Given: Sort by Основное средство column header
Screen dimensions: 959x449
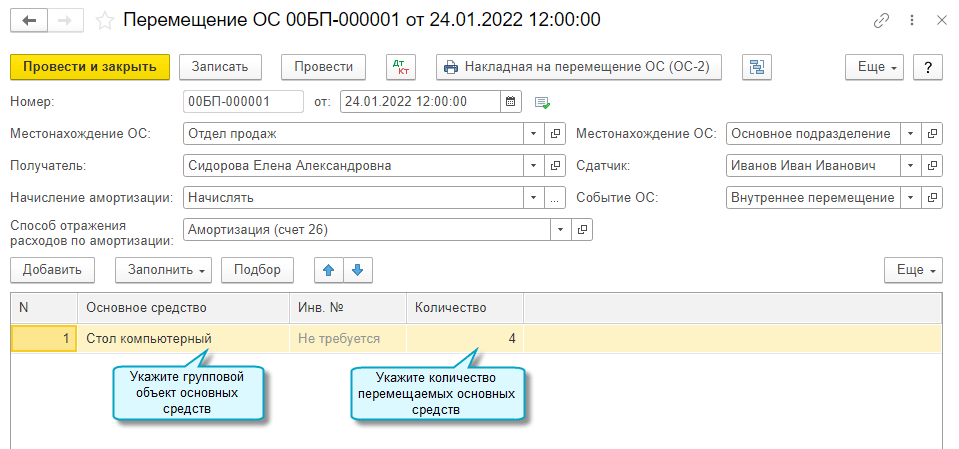Looking at the screenshot, I should click(x=183, y=308).
